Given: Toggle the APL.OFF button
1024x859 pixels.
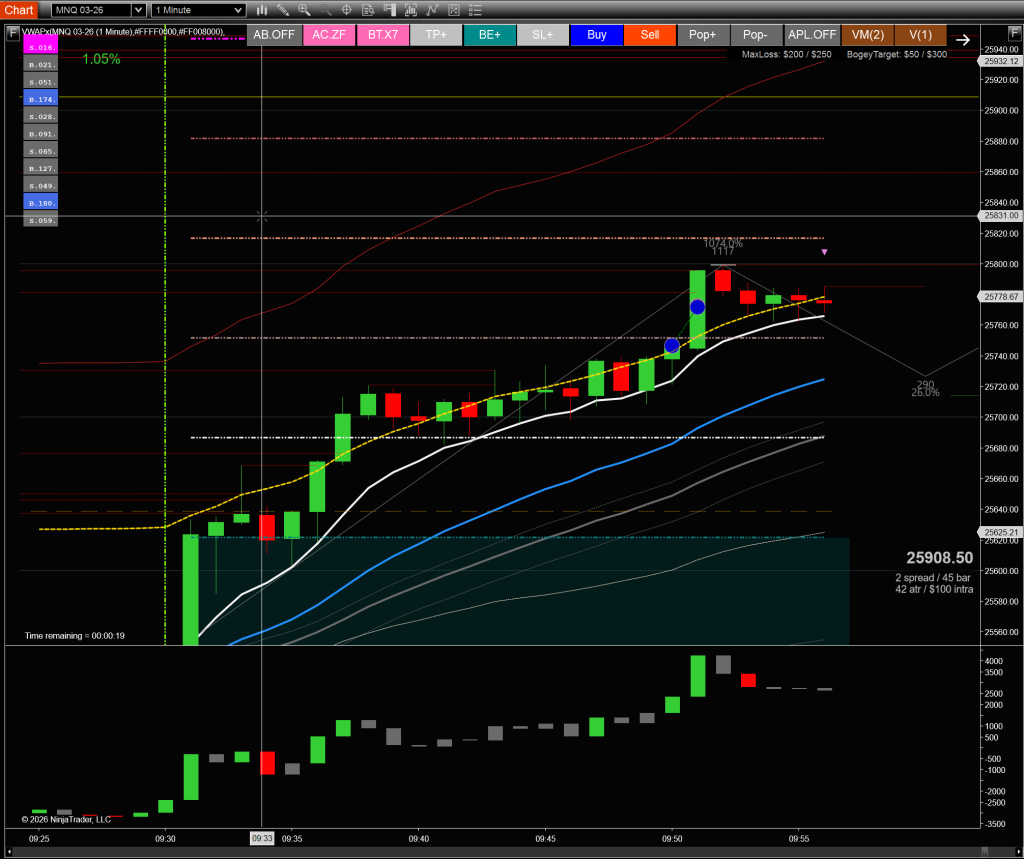Looking at the screenshot, I should [811, 34].
